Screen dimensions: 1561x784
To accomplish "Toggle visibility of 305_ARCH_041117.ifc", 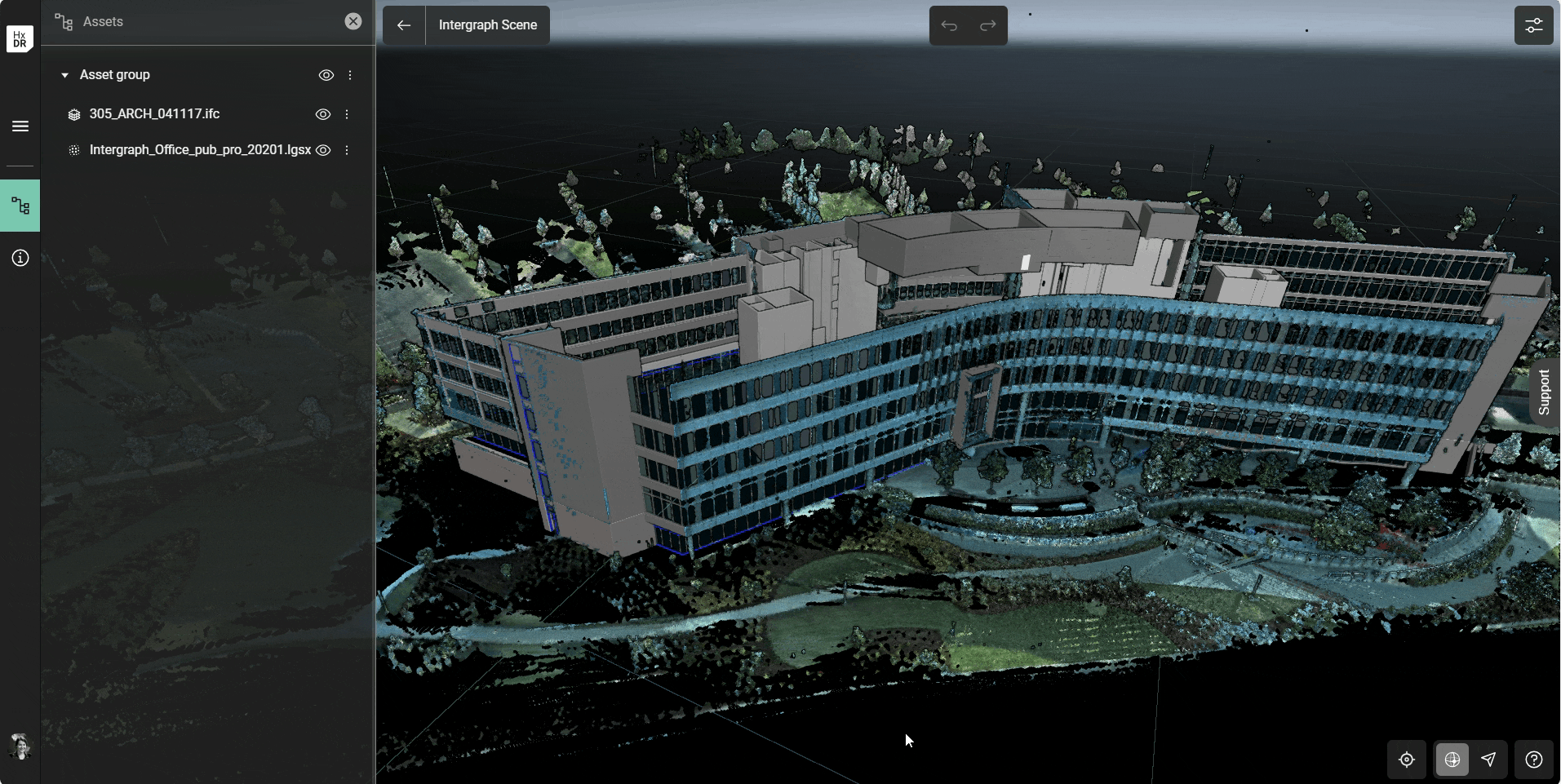I will click(323, 114).
